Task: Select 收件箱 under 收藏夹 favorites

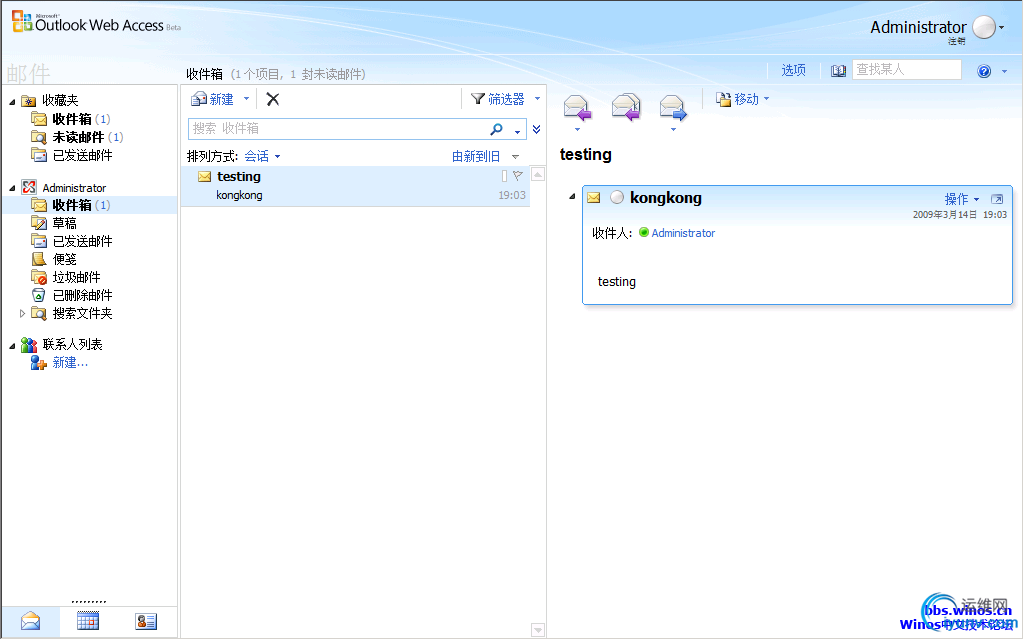Action: (x=72, y=119)
